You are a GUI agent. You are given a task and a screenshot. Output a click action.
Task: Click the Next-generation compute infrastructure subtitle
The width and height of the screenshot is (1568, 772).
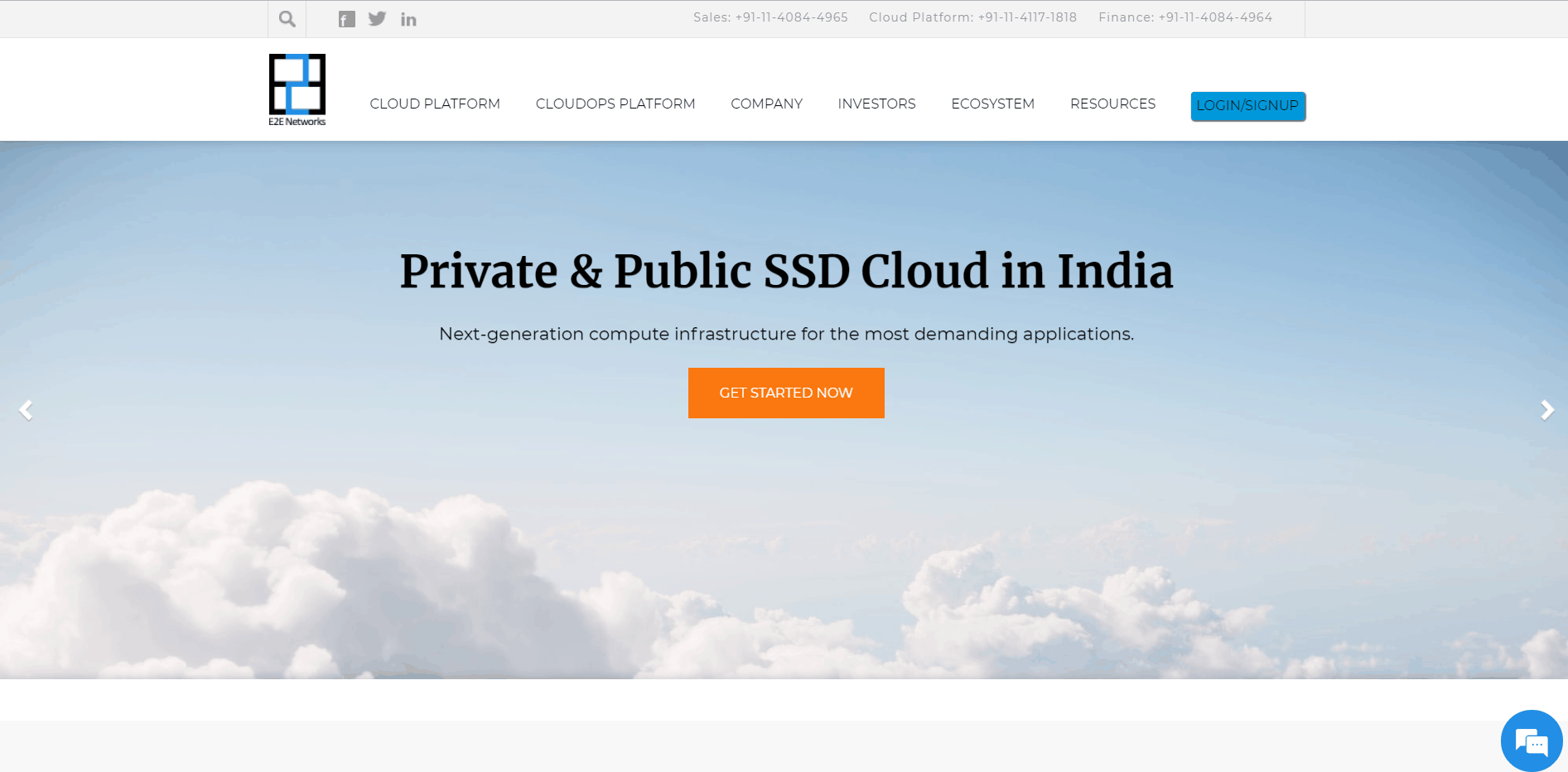click(x=786, y=334)
